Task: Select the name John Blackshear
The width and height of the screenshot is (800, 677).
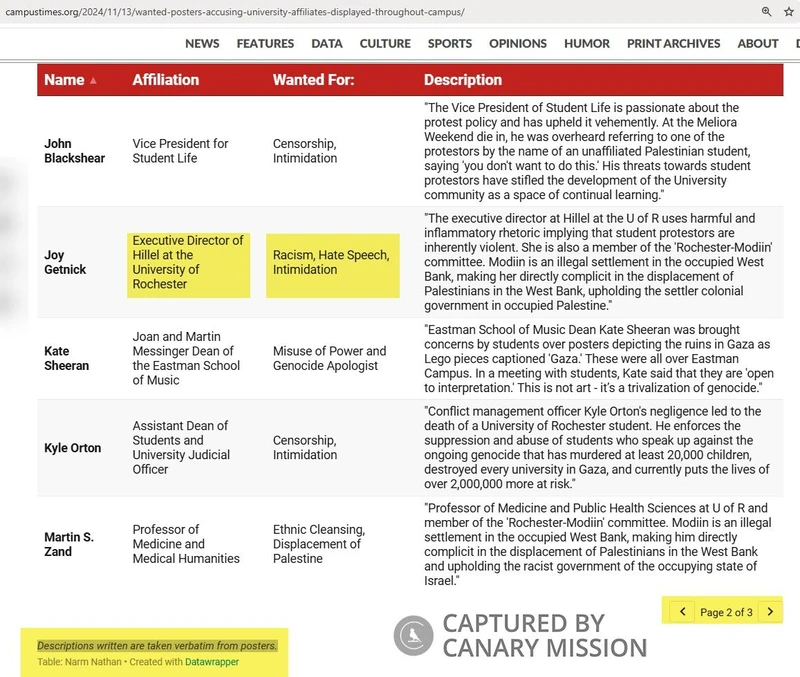Action: pos(74,151)
